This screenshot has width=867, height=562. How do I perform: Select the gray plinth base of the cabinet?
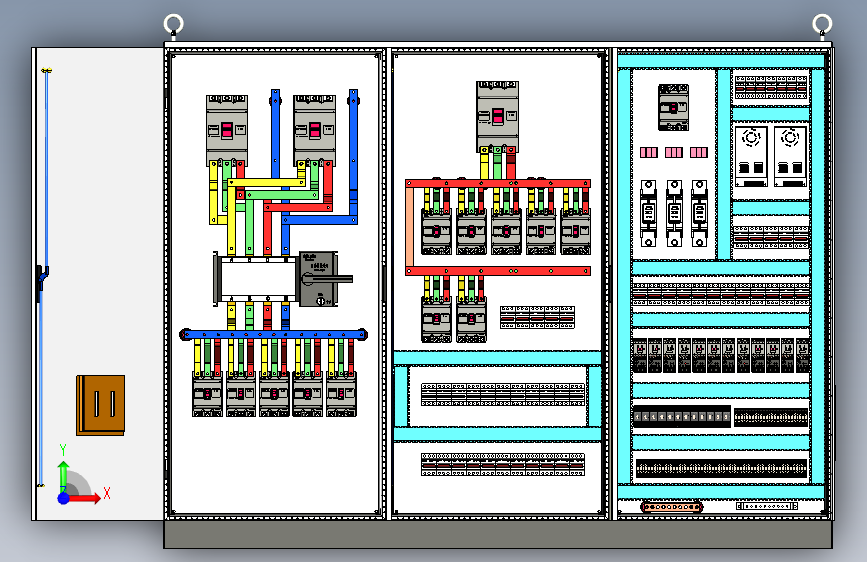pos(498,534)
